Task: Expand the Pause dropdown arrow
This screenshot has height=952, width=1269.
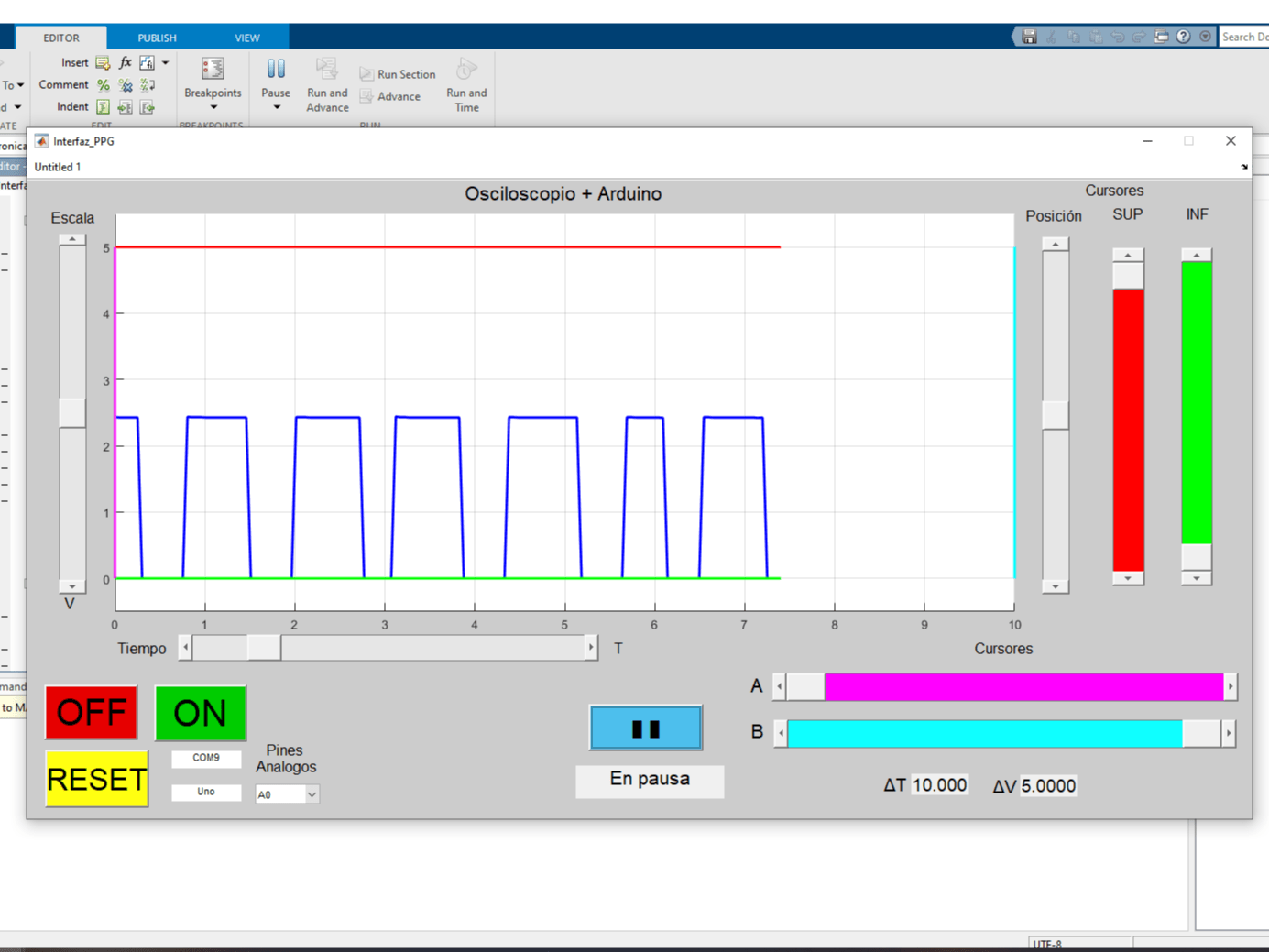Action: point(275,107)
